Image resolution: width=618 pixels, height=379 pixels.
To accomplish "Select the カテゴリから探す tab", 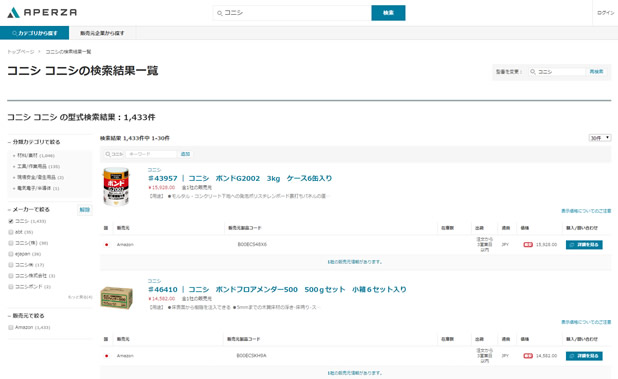I will [x=34, y=33].
